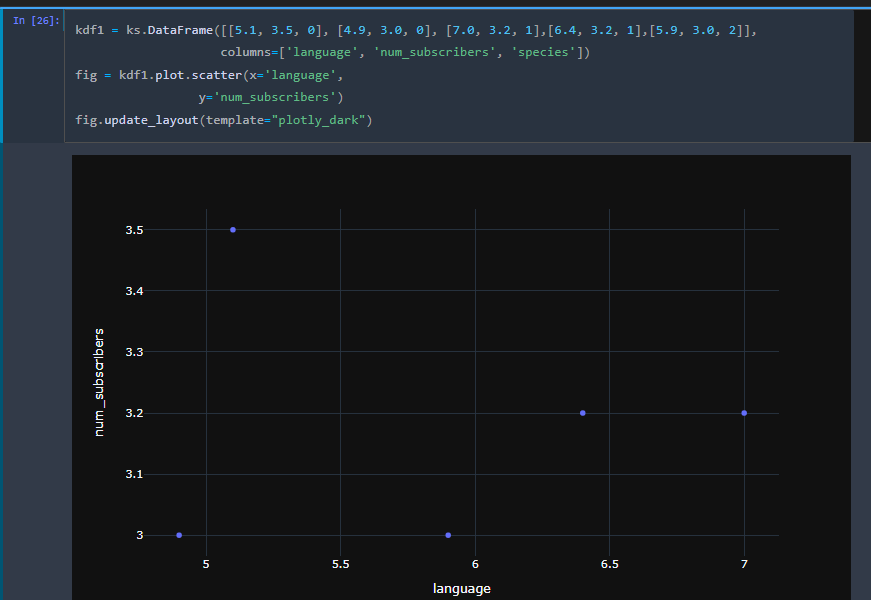Click the blue cell selection bar
Screen dimensions: 871x600
click(3, 70)
